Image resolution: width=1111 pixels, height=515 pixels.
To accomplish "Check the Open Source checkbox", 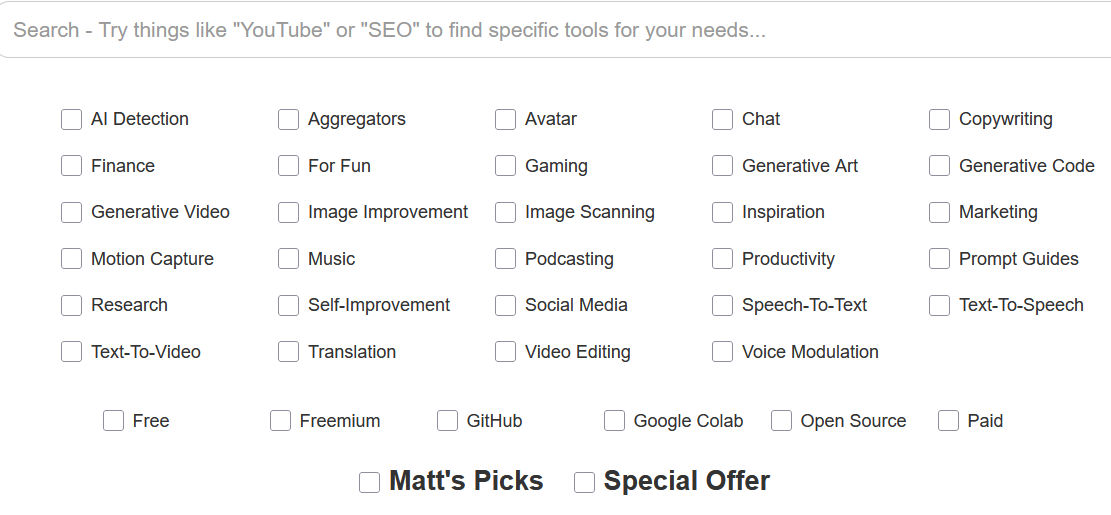I will click(781, 421).
